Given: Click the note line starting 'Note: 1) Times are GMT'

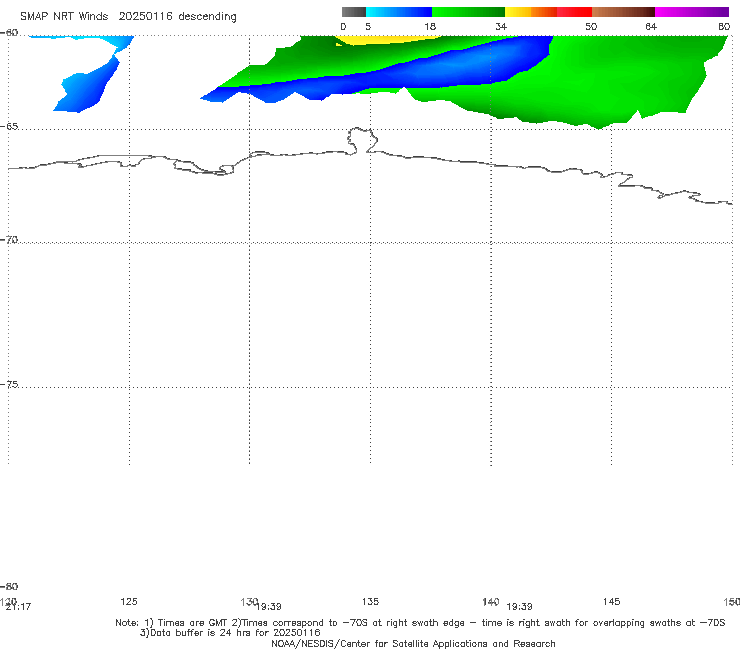Looking at the screenshot, I should click(x=420, y=623).
